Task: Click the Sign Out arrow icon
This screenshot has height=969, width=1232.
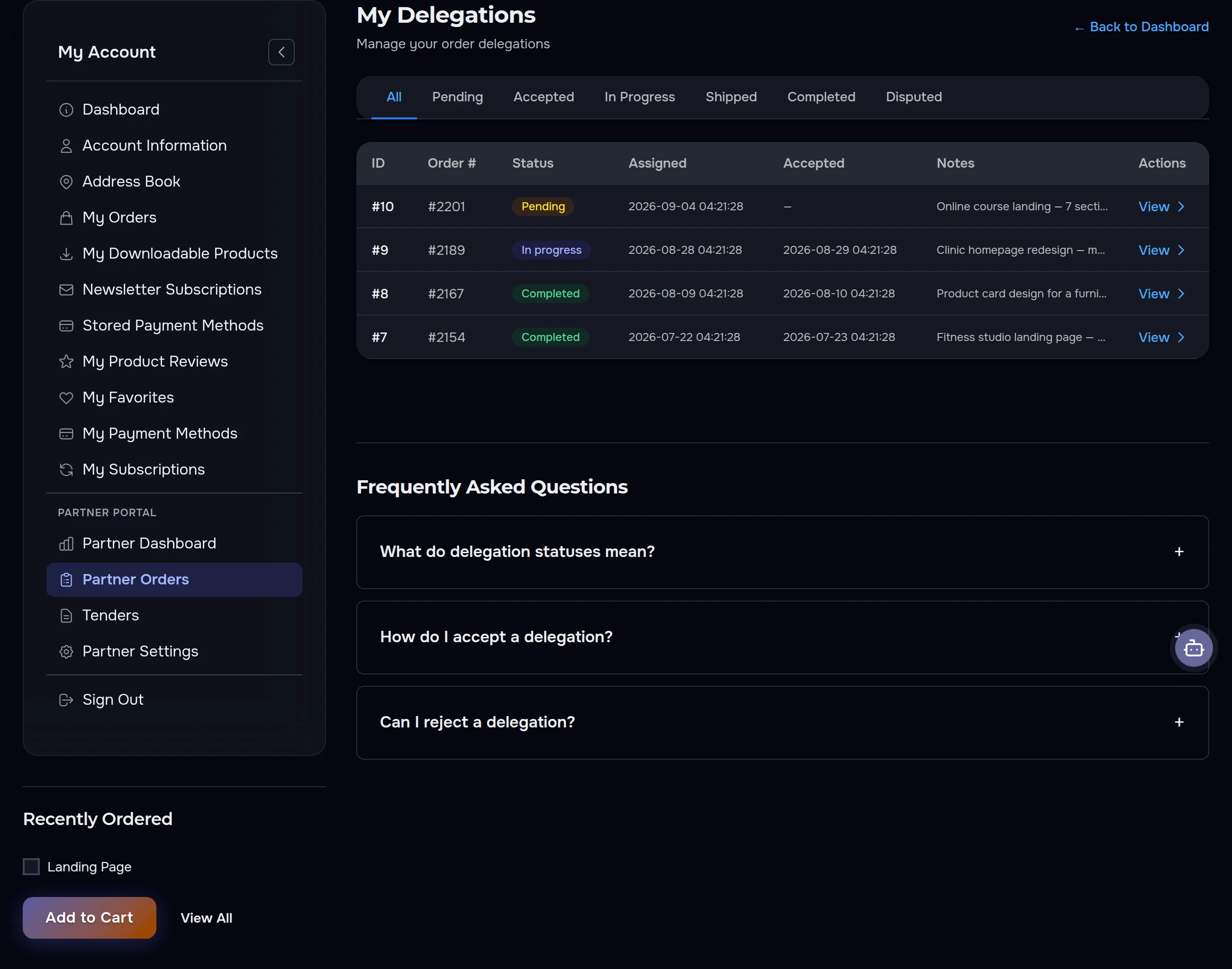Action: (x=66, y=700)
